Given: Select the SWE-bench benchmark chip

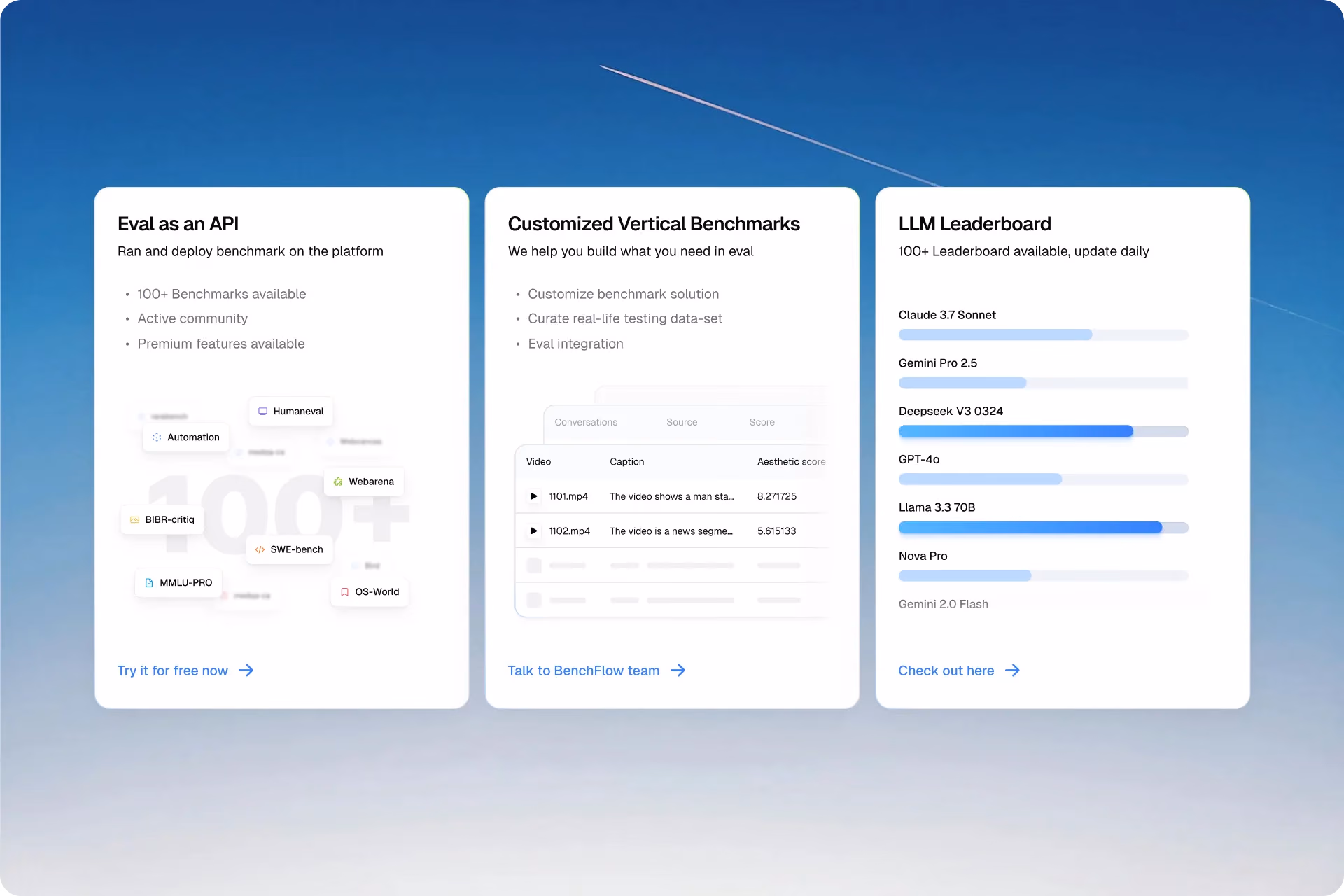Looking at the screenshot, I should pos(290,549).
